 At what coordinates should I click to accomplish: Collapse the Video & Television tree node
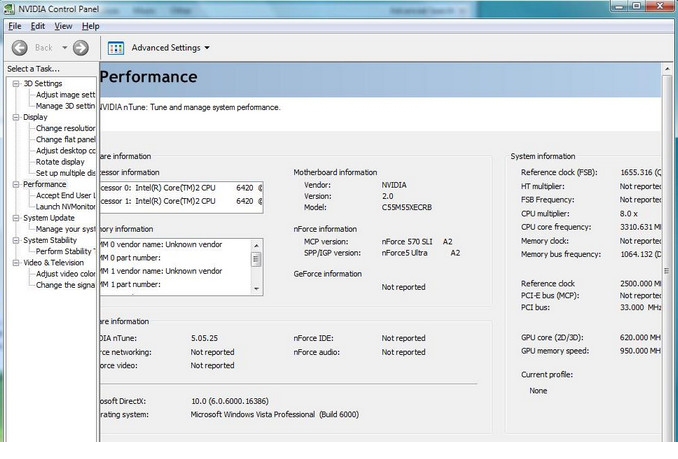click(x=16, y=262)
